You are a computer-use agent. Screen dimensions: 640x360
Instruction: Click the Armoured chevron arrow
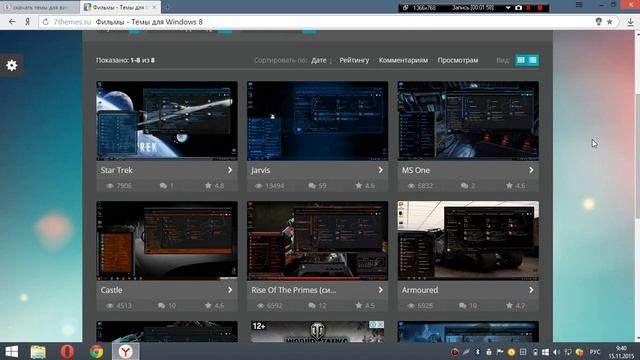[531, 290]
